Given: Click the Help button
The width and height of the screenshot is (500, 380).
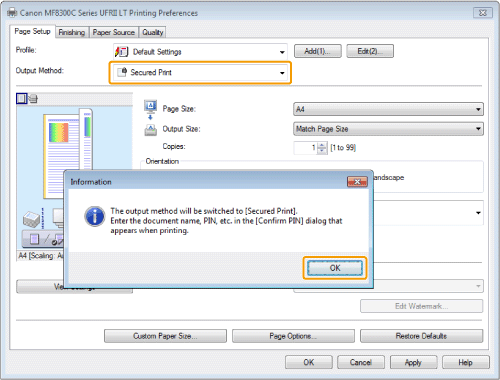Looking at the screenshot, I should (x=466, y=362).
